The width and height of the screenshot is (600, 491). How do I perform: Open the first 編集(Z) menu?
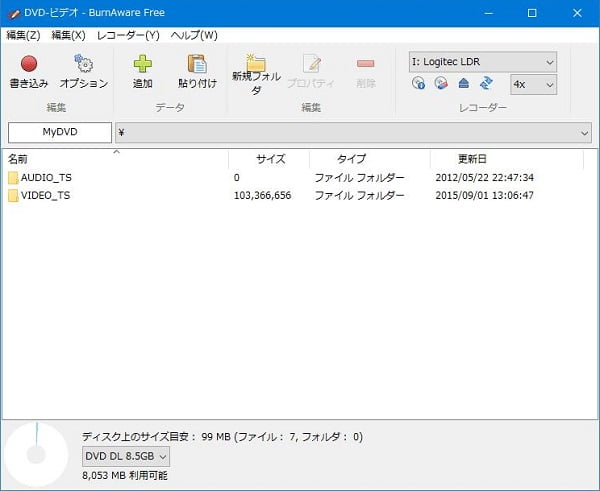[23, 35]
